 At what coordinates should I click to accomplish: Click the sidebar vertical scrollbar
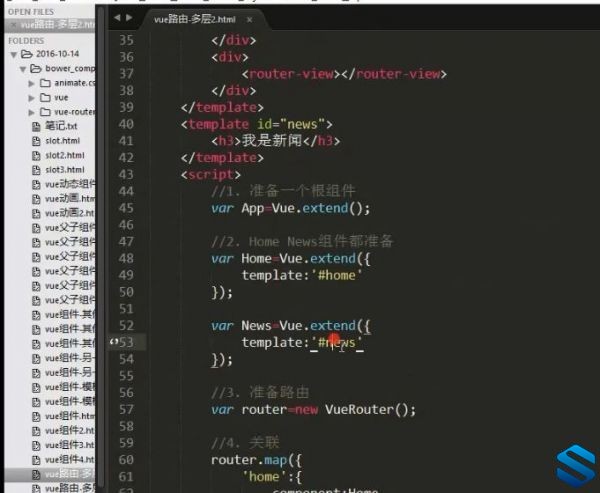101,245
